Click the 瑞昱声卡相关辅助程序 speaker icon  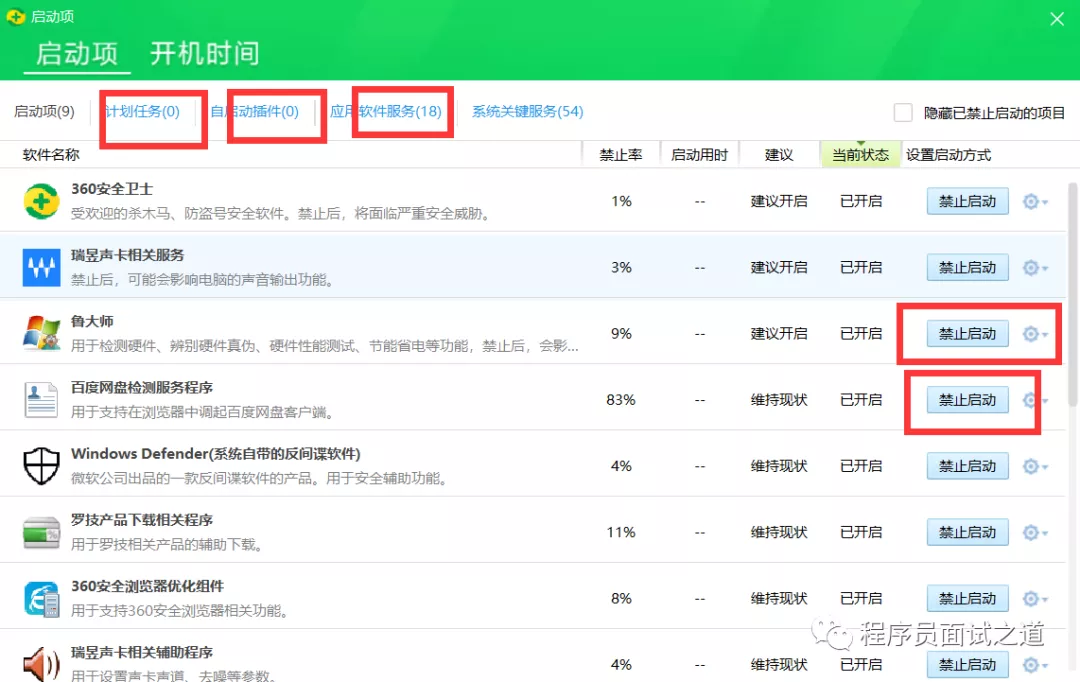click(x=41, y=664)
